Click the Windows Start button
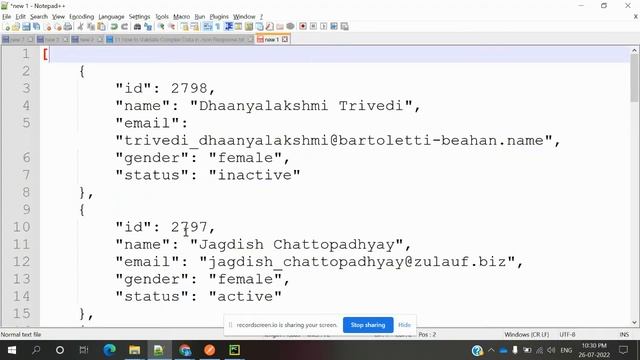Image resolution: width=640 pixels, height=360 pixels. coord(11,350)
